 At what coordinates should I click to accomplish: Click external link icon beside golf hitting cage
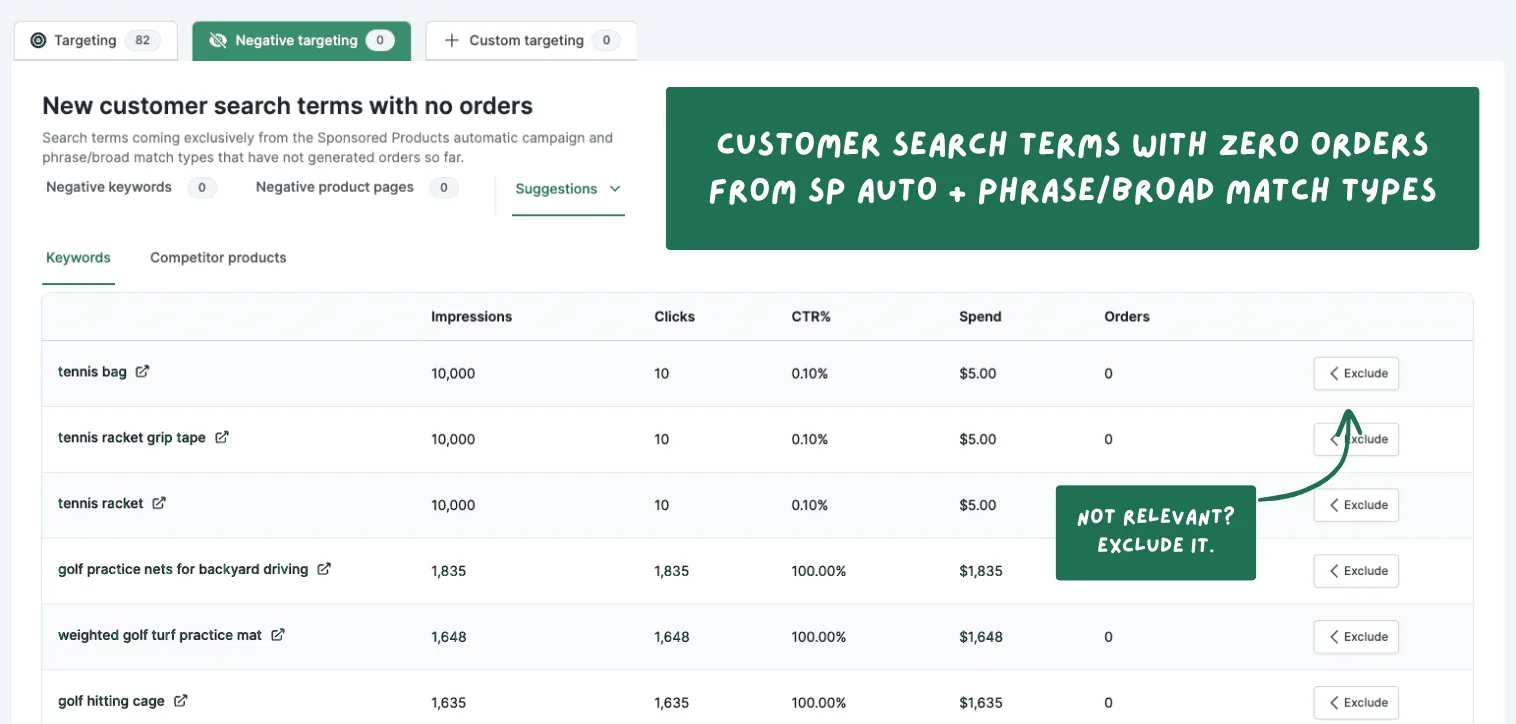181,701
